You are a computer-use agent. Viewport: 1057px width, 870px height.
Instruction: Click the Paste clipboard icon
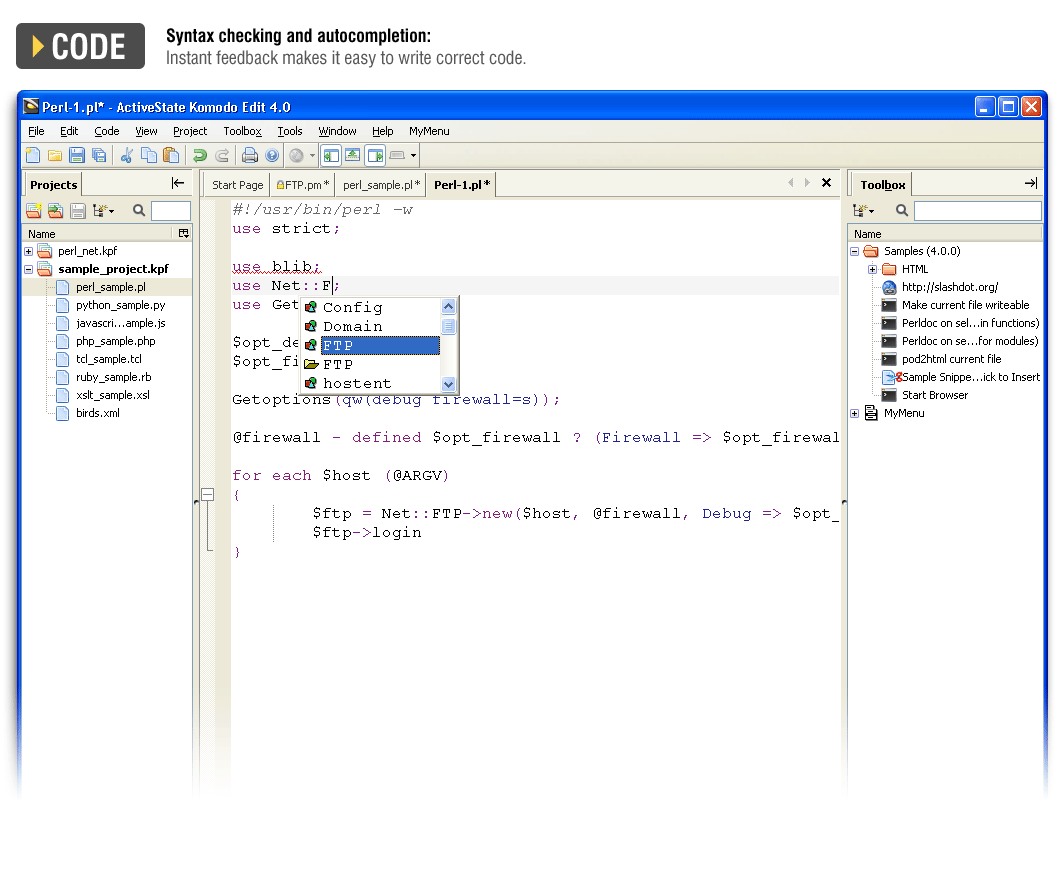tap(171, 155)
